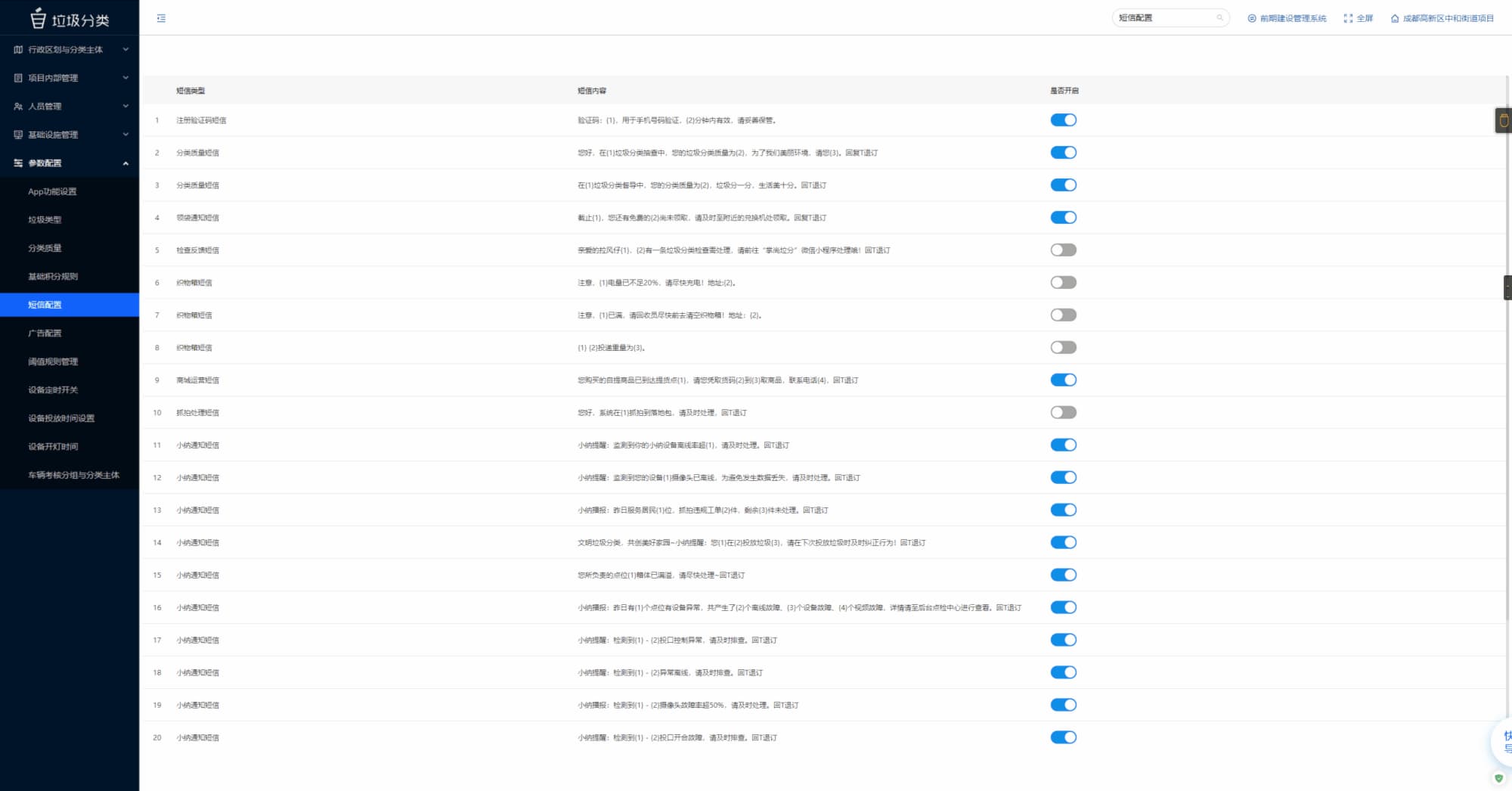Viewport: 1512px width, 791px height.
Task: Expand the 基础设施管理 chevron
Action: coord(125,135)
